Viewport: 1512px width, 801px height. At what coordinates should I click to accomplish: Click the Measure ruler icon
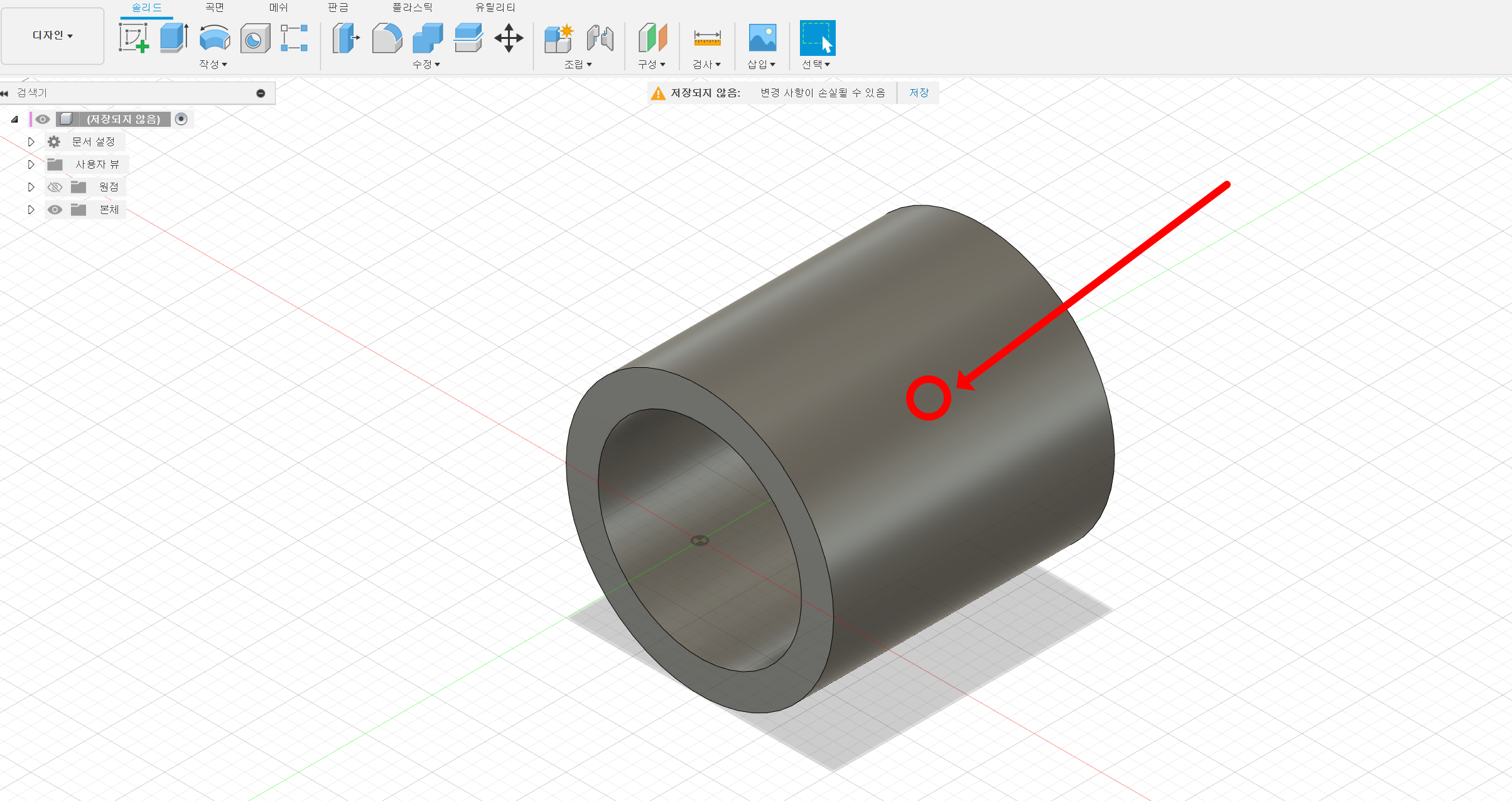click(x=707, y=38)
